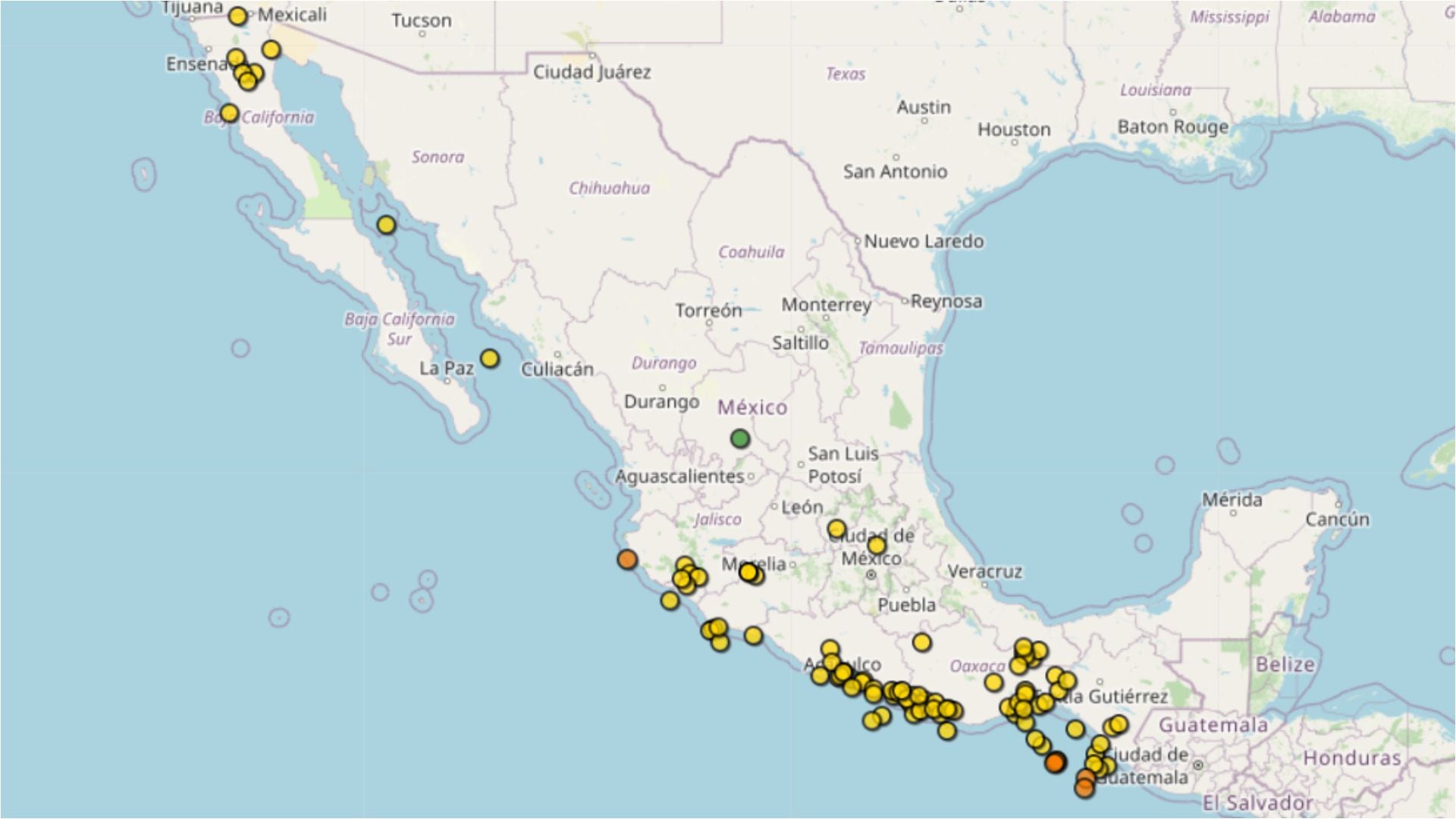Image resolution: width=1456 pixels, height=819 pixels.
Task: Click the Monterrey city label
Action: pos(826,305)
